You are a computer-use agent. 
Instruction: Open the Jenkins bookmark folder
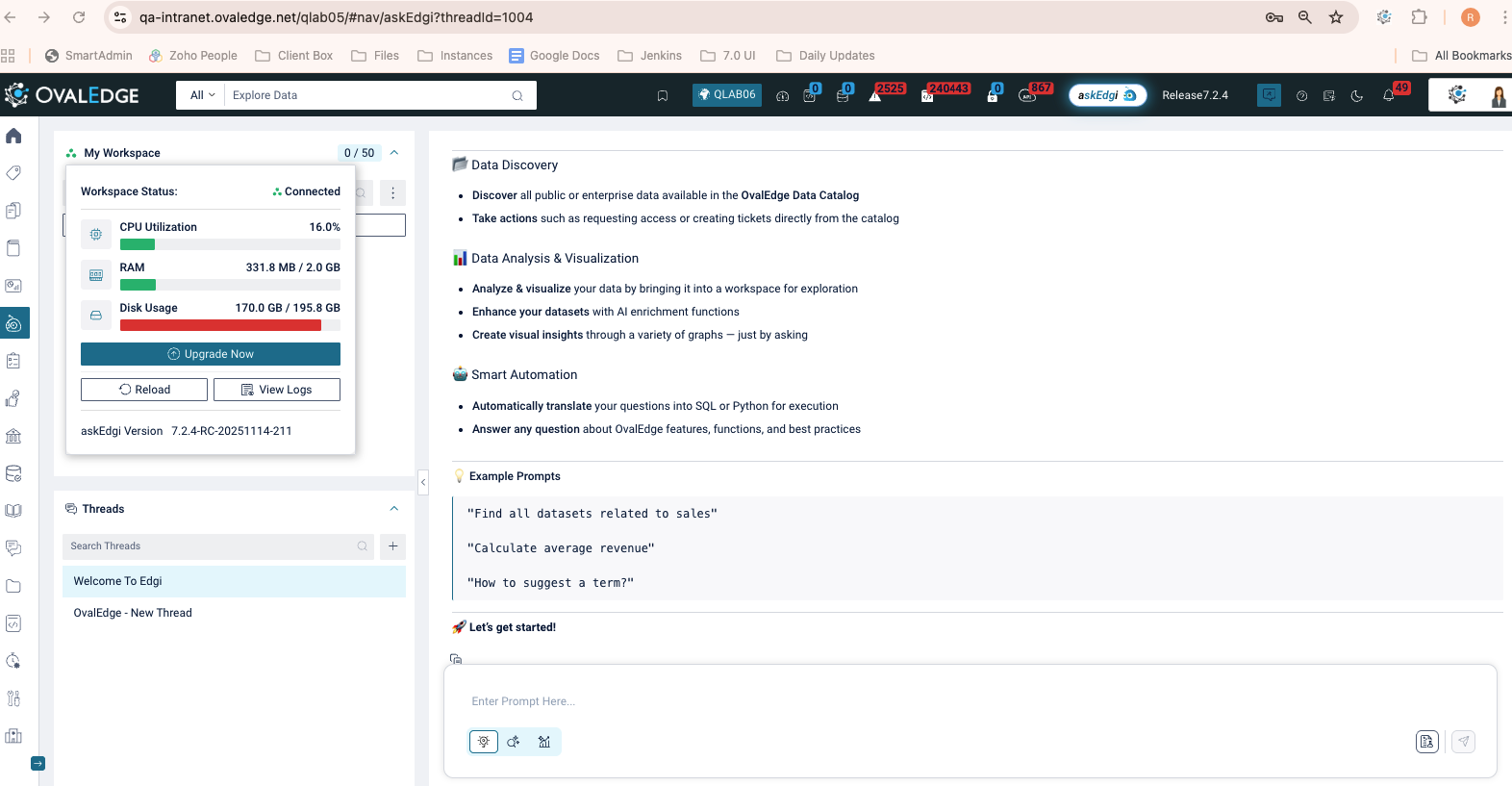click(650, 56)
